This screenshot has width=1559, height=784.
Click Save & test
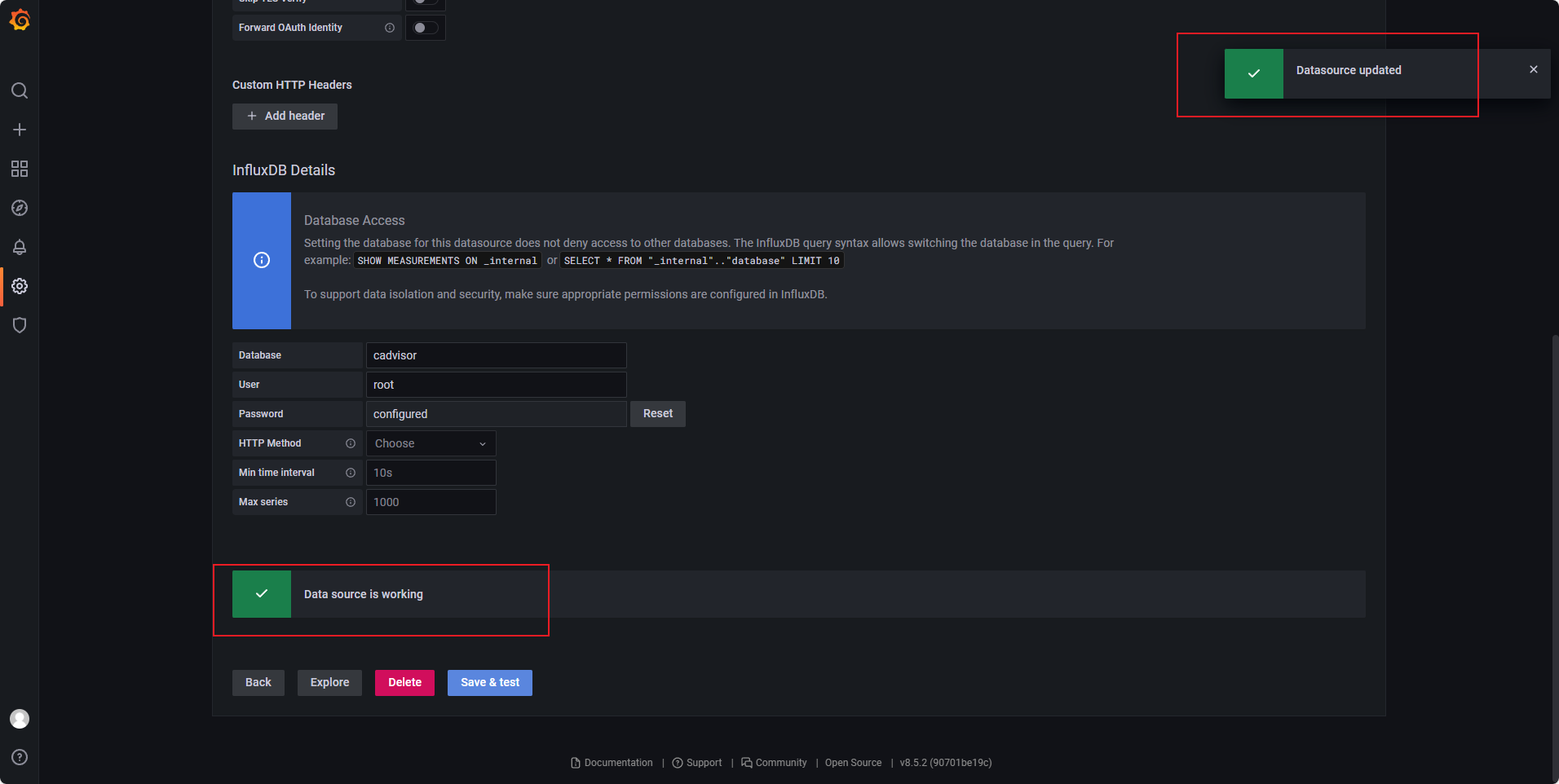click(490, 683)
